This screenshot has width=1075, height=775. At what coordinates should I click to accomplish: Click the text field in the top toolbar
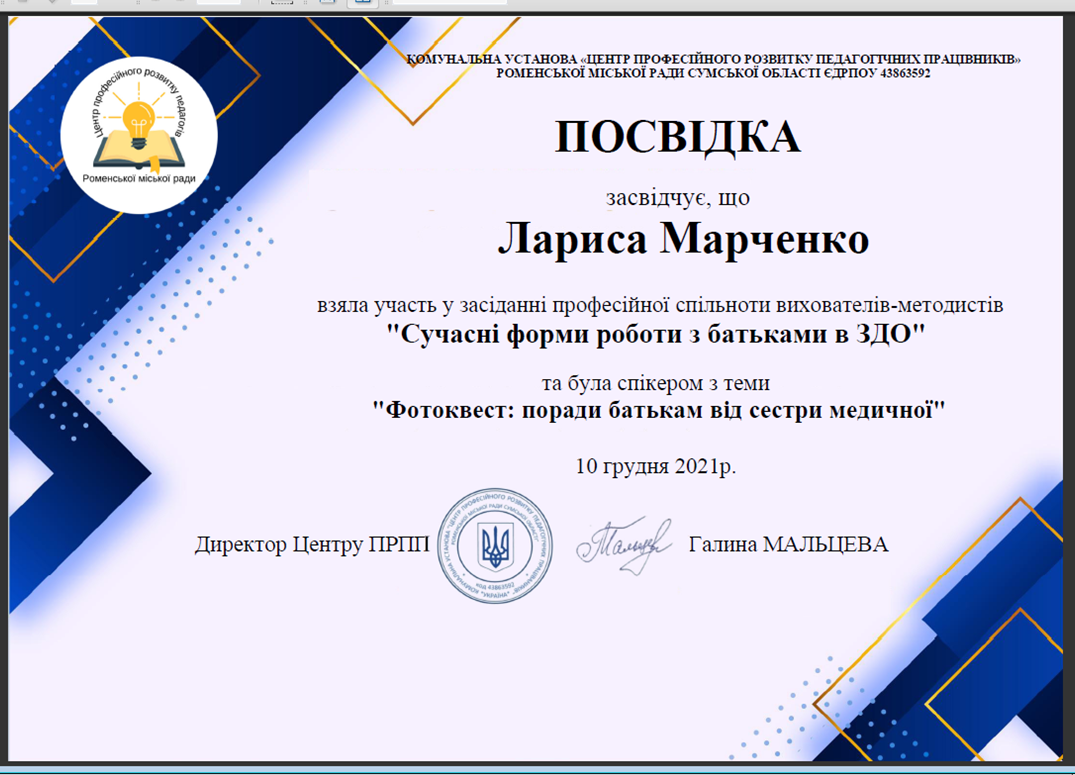click(x=450, y=2)
